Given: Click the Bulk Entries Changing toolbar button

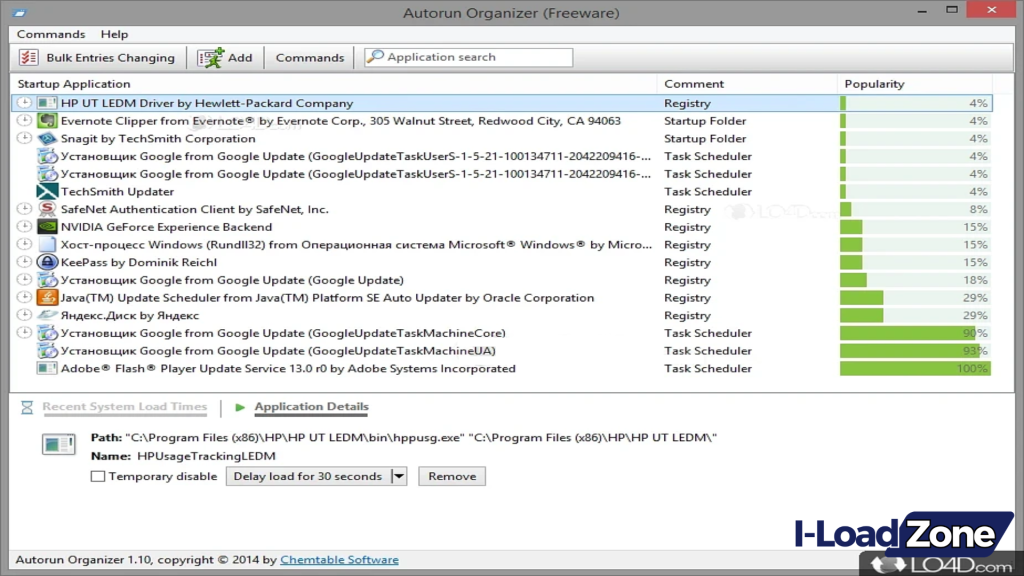Looking at the screenshot, I should coord(97,57).
